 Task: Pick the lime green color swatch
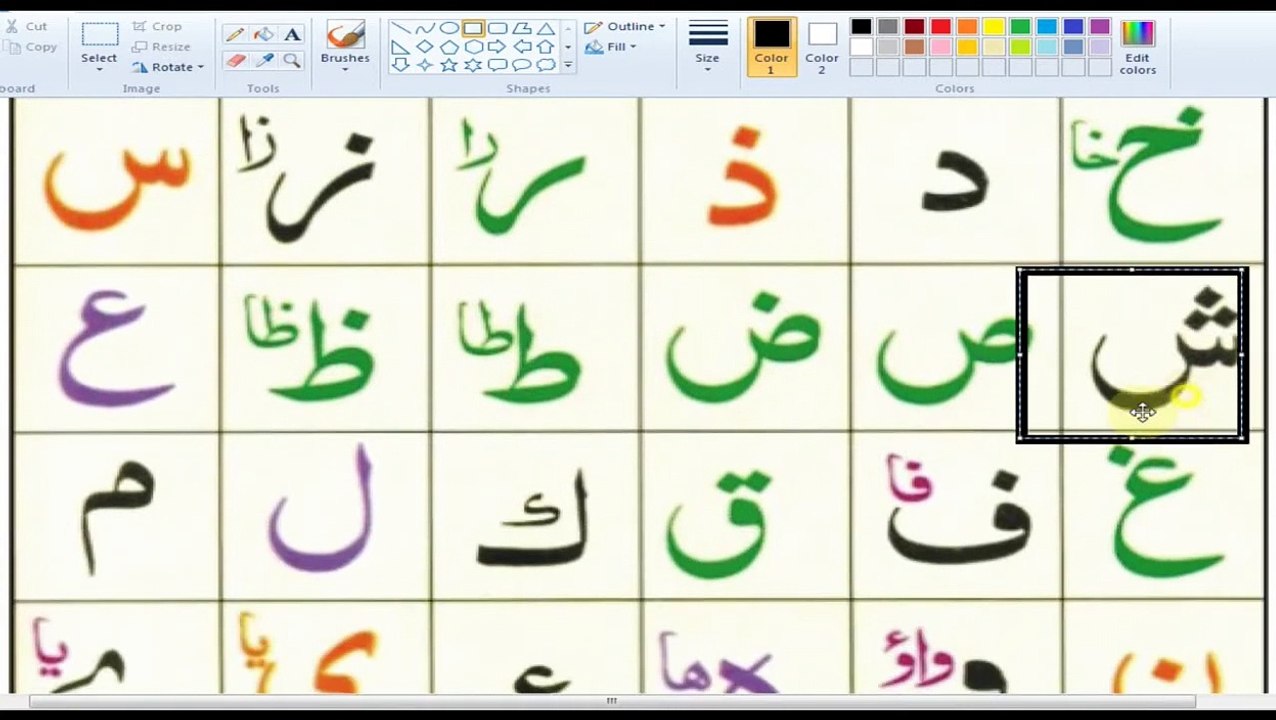pyautogui.click(x=1020, y=47)
